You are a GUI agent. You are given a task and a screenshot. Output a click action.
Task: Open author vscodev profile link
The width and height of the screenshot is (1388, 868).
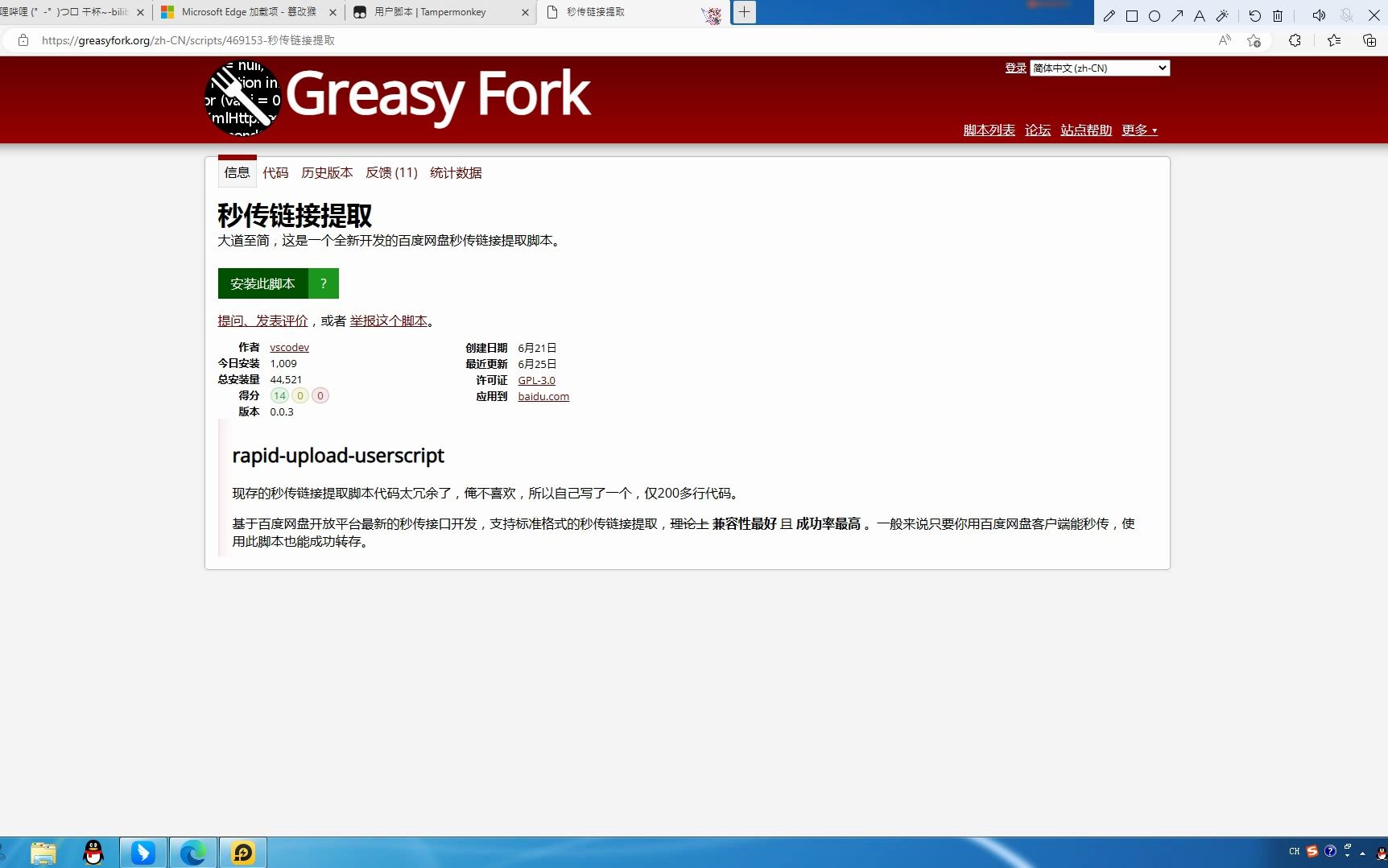tap(289, 348)
